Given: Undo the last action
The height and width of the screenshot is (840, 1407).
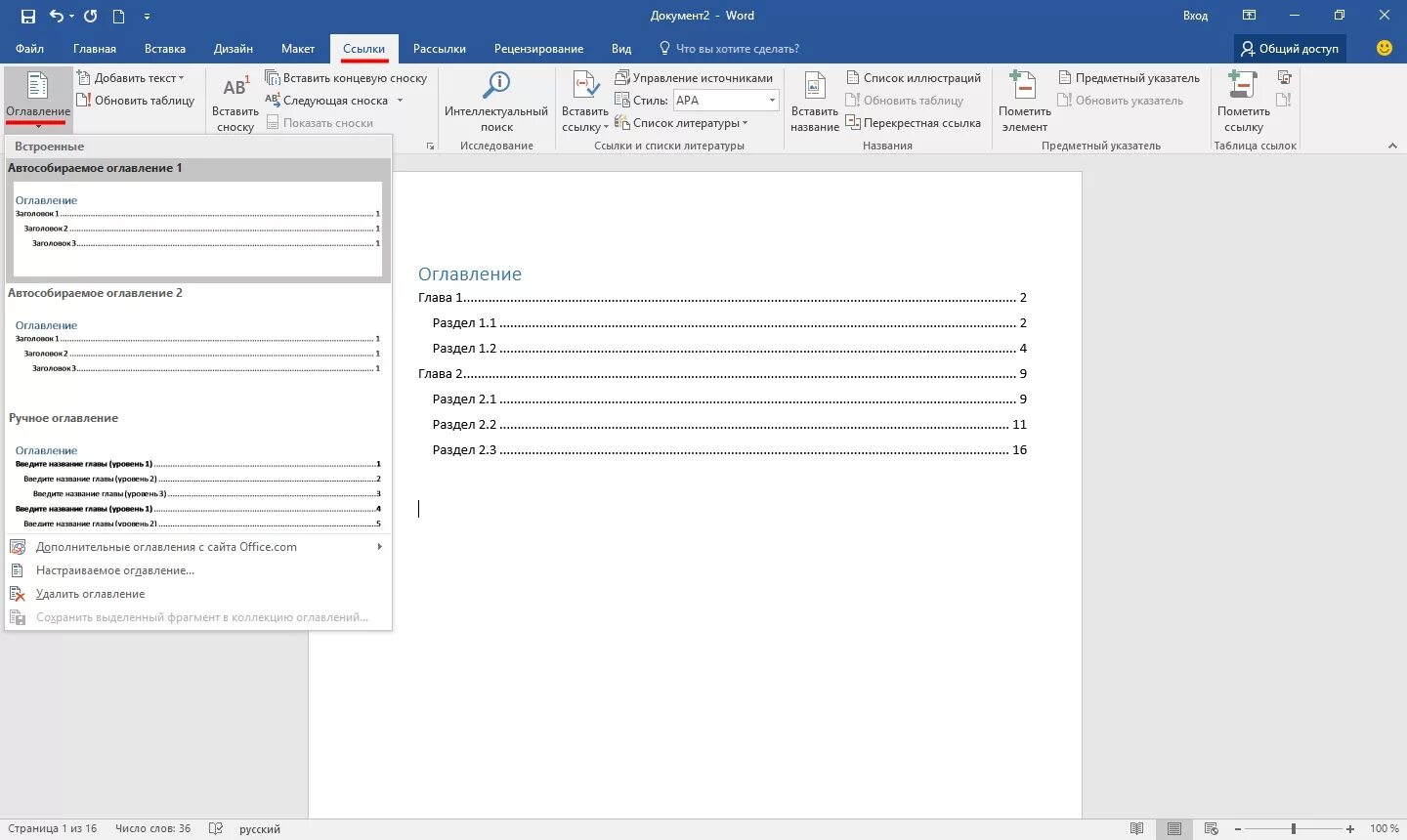Looking at the screenshot, I should pyautogui.click(x=57, y=16).
